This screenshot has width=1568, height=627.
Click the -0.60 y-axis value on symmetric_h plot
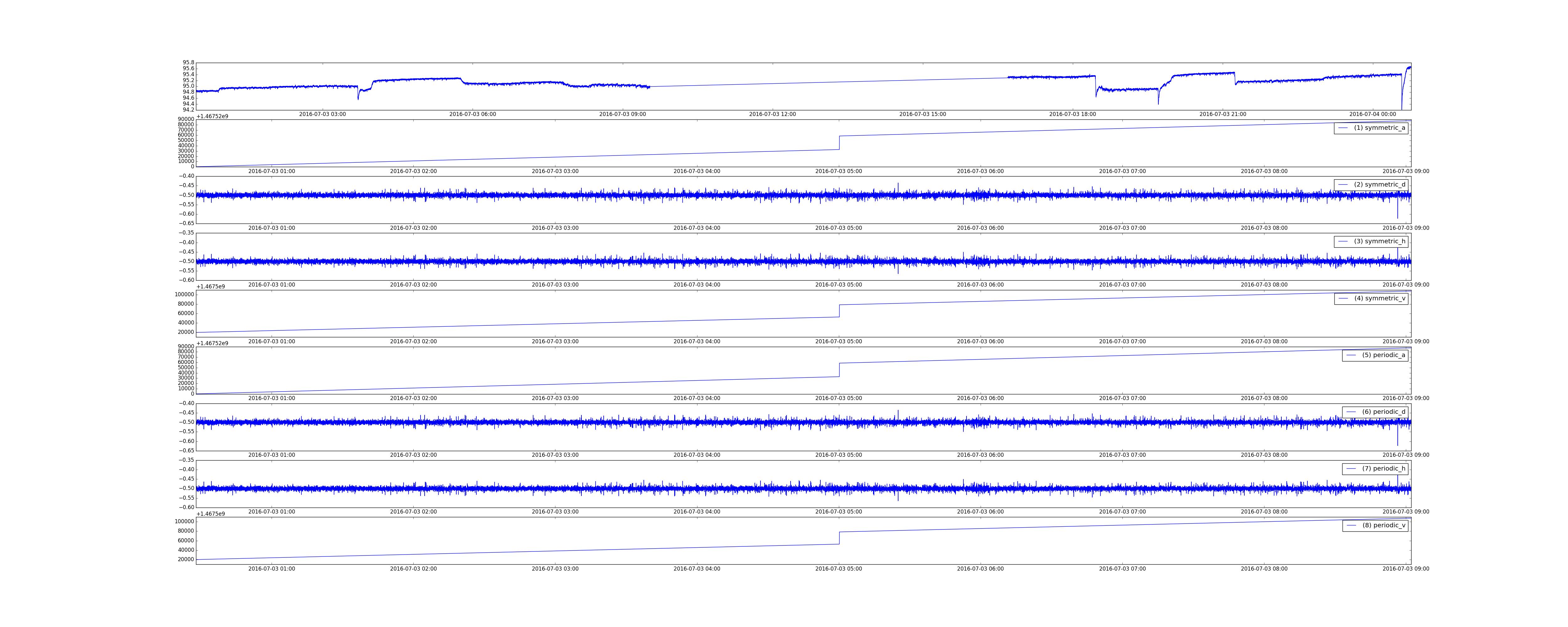(186, 280)
